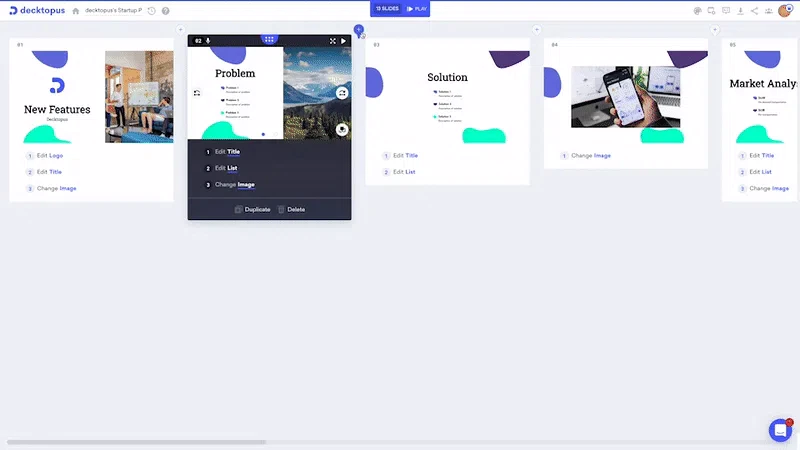Open the 13 Slides overview button
This screenshot has width=800, height=450.
[x=387, y=9]
